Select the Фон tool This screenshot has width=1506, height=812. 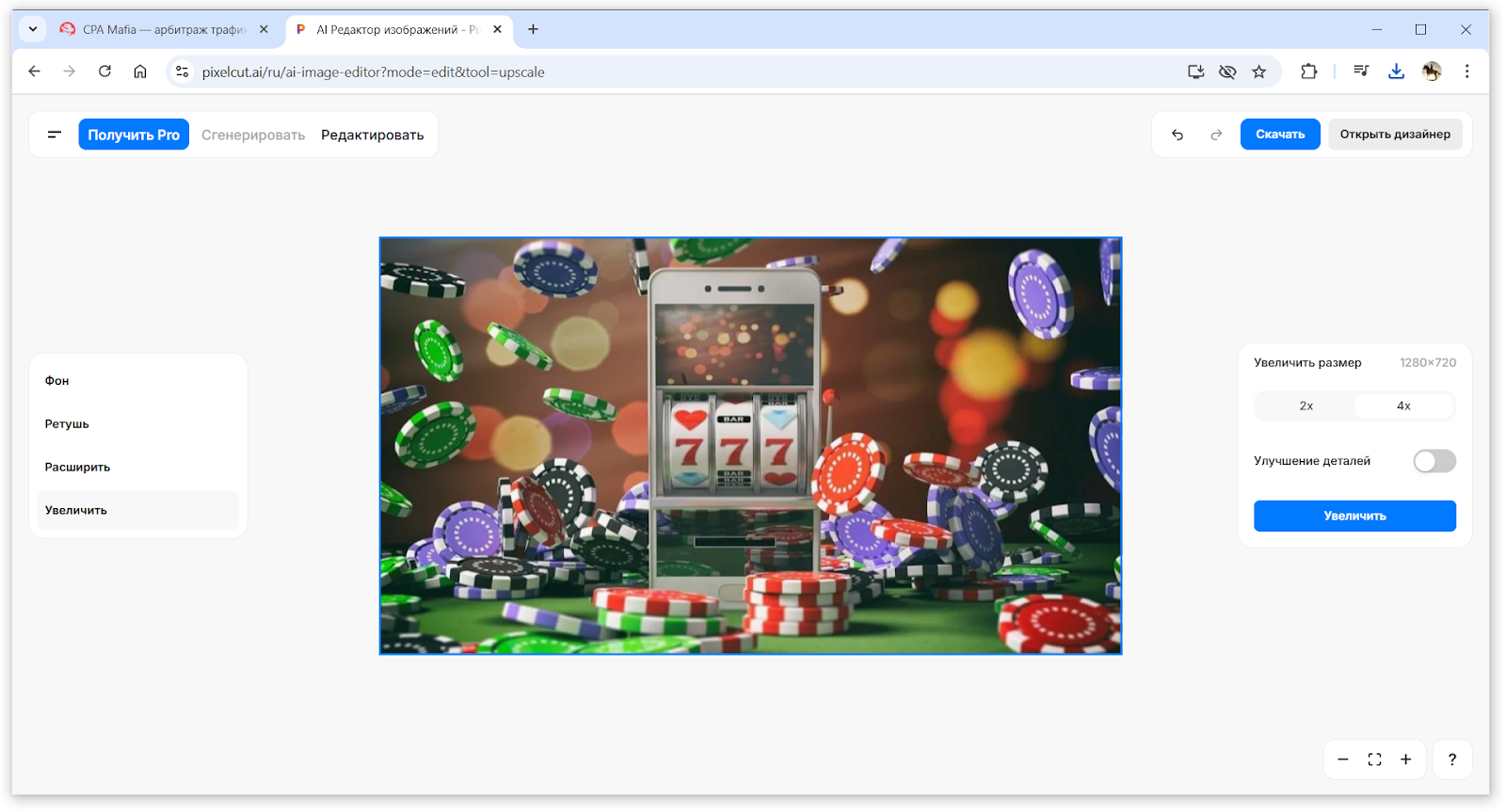pos(138,381)
